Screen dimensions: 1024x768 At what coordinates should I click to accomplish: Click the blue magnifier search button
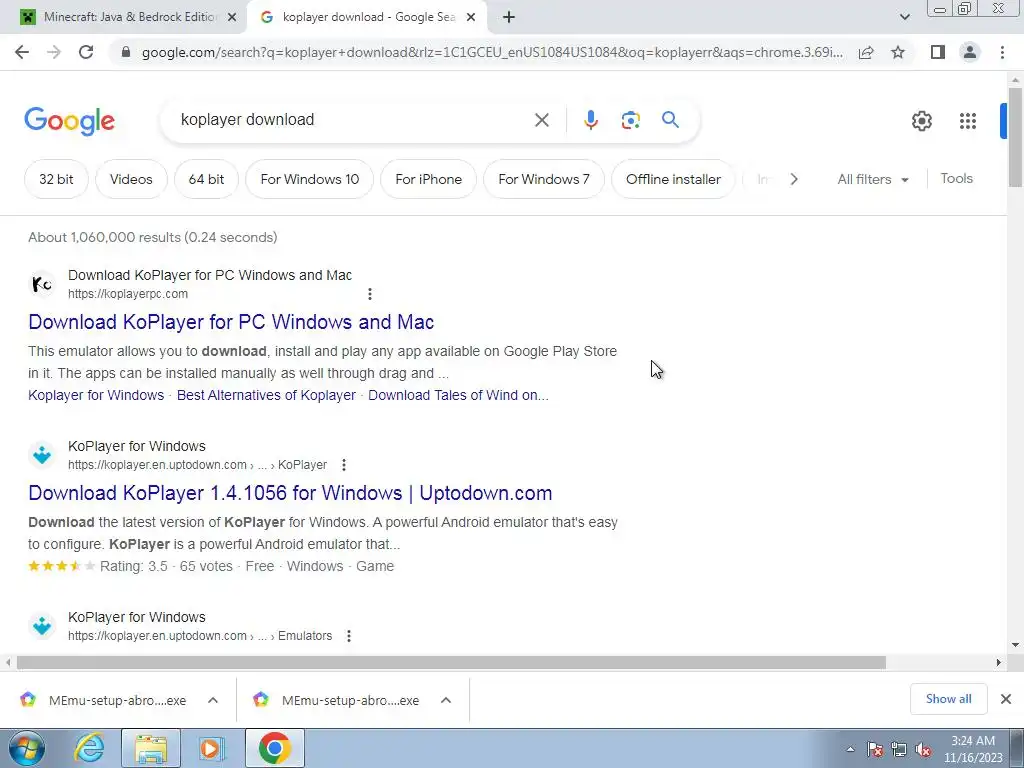pyautogui.click(x=670, y=120)
